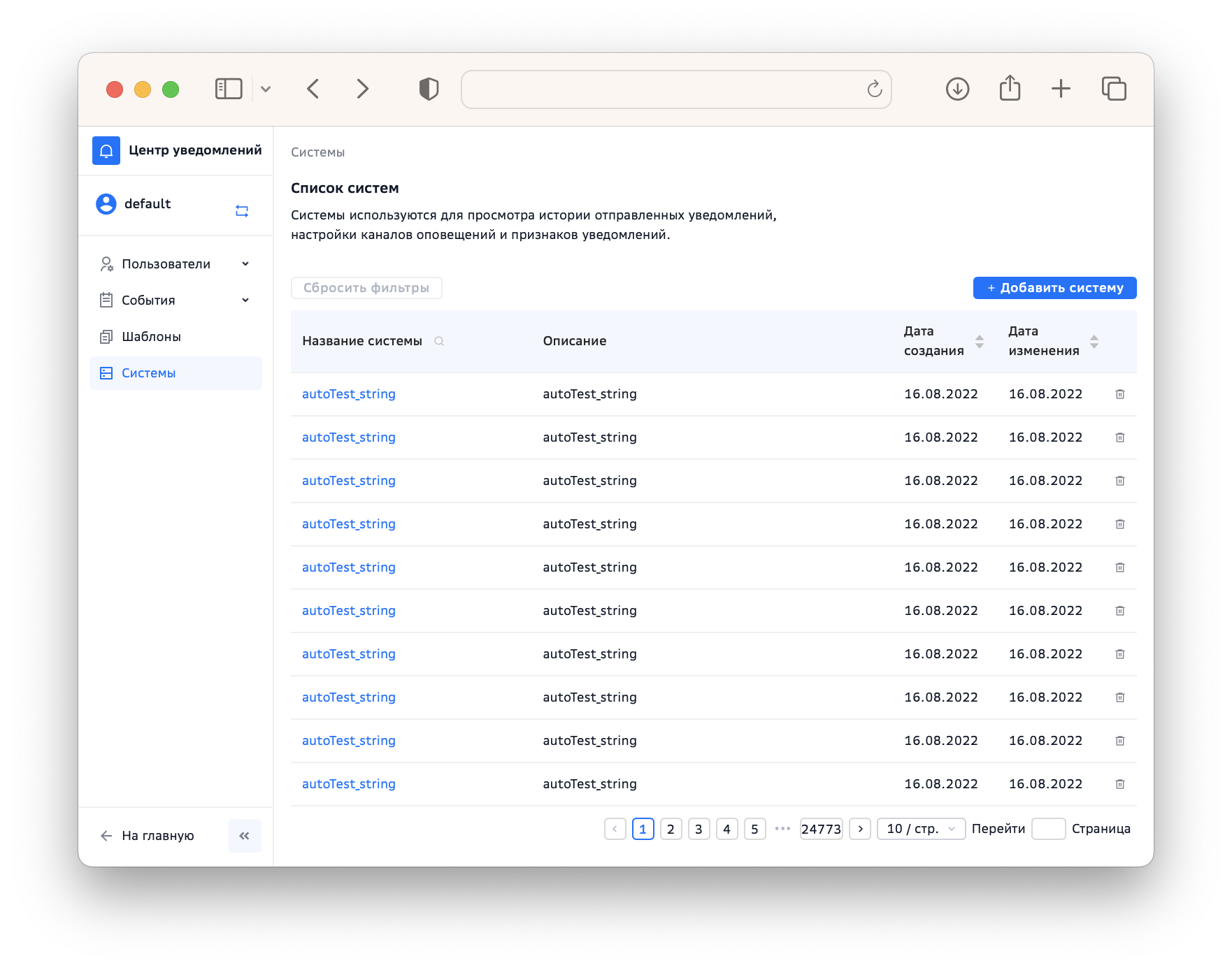The width and height of the screenshot is (1232, 970).
Task: Go to page 5
Action: (754, 829)
